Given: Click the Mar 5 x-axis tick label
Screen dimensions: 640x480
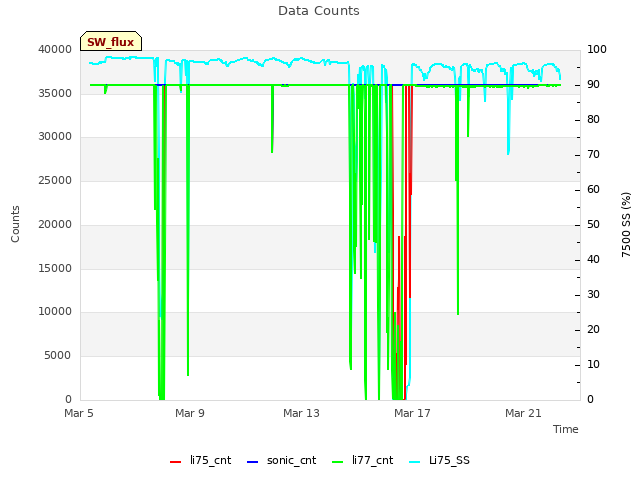Looking at the screenshot, I should [79, 413].
